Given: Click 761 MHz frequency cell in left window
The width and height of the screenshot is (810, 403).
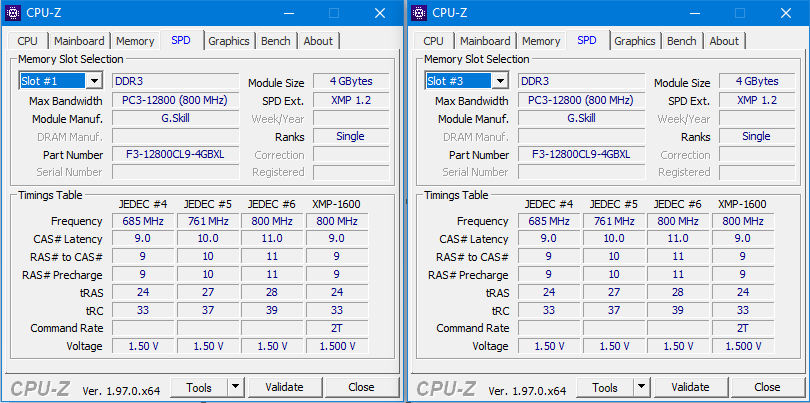Looking at the screenshot, I should [x=208, y=221].
